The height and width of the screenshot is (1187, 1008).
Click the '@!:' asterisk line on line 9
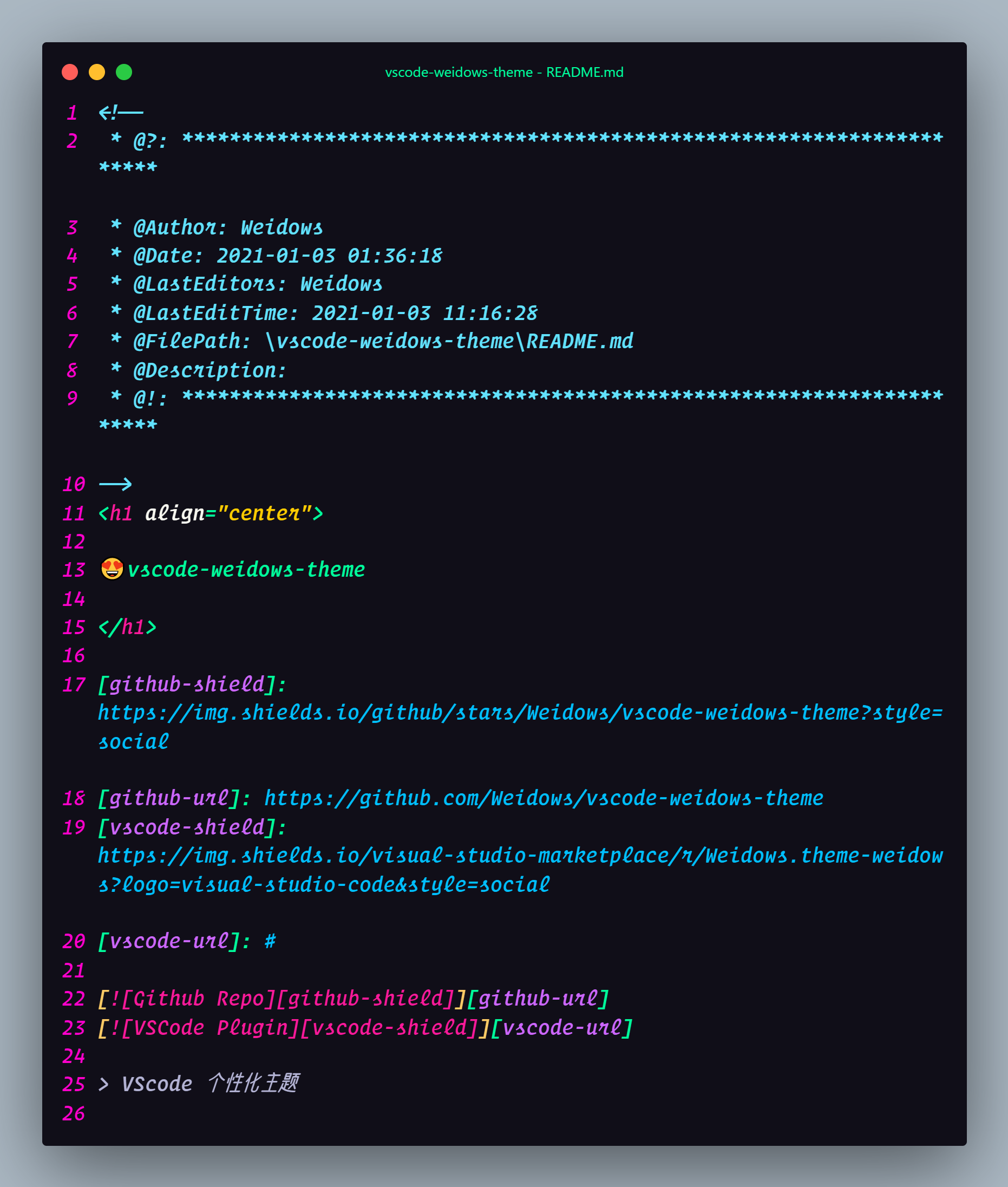pos(521,410)
